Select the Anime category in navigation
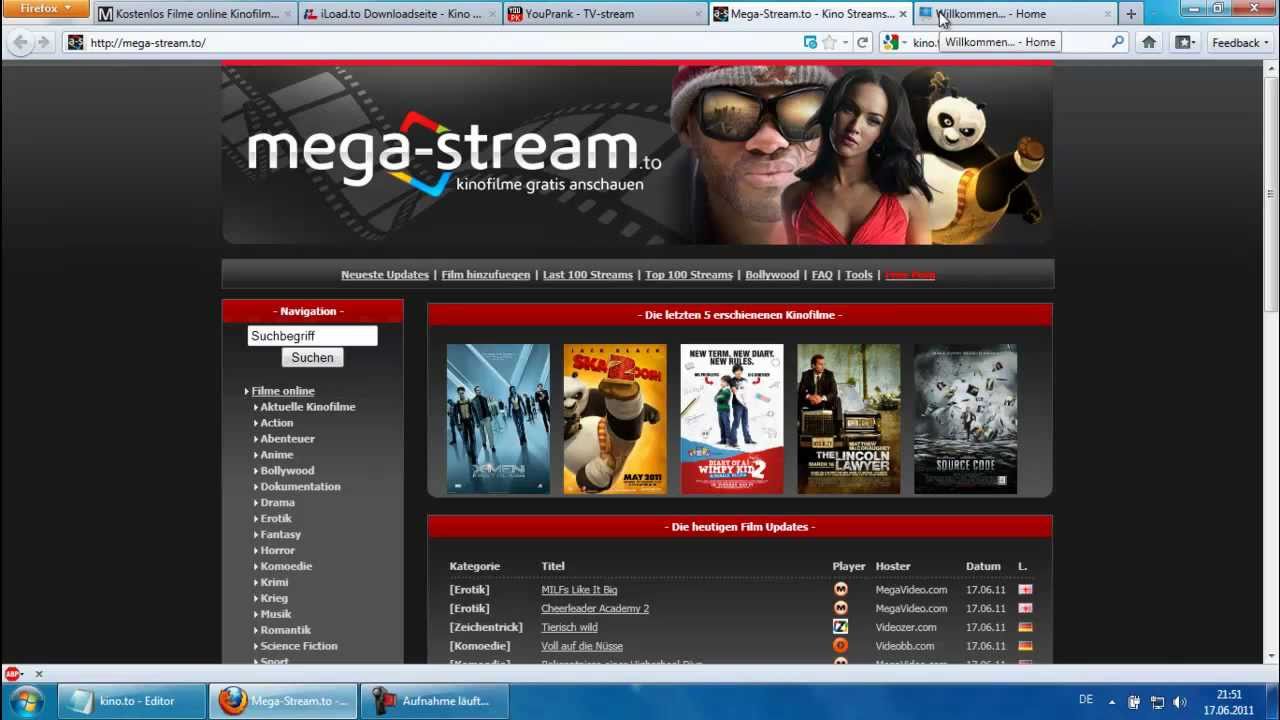1280x720 pixels. 277,455
